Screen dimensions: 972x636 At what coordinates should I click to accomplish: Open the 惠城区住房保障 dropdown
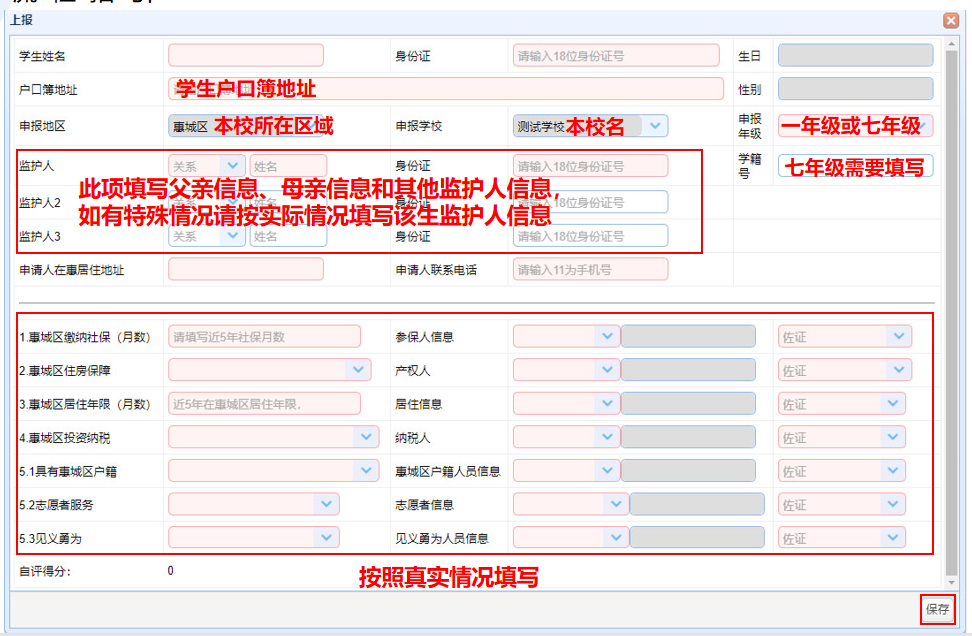(359, 370)
